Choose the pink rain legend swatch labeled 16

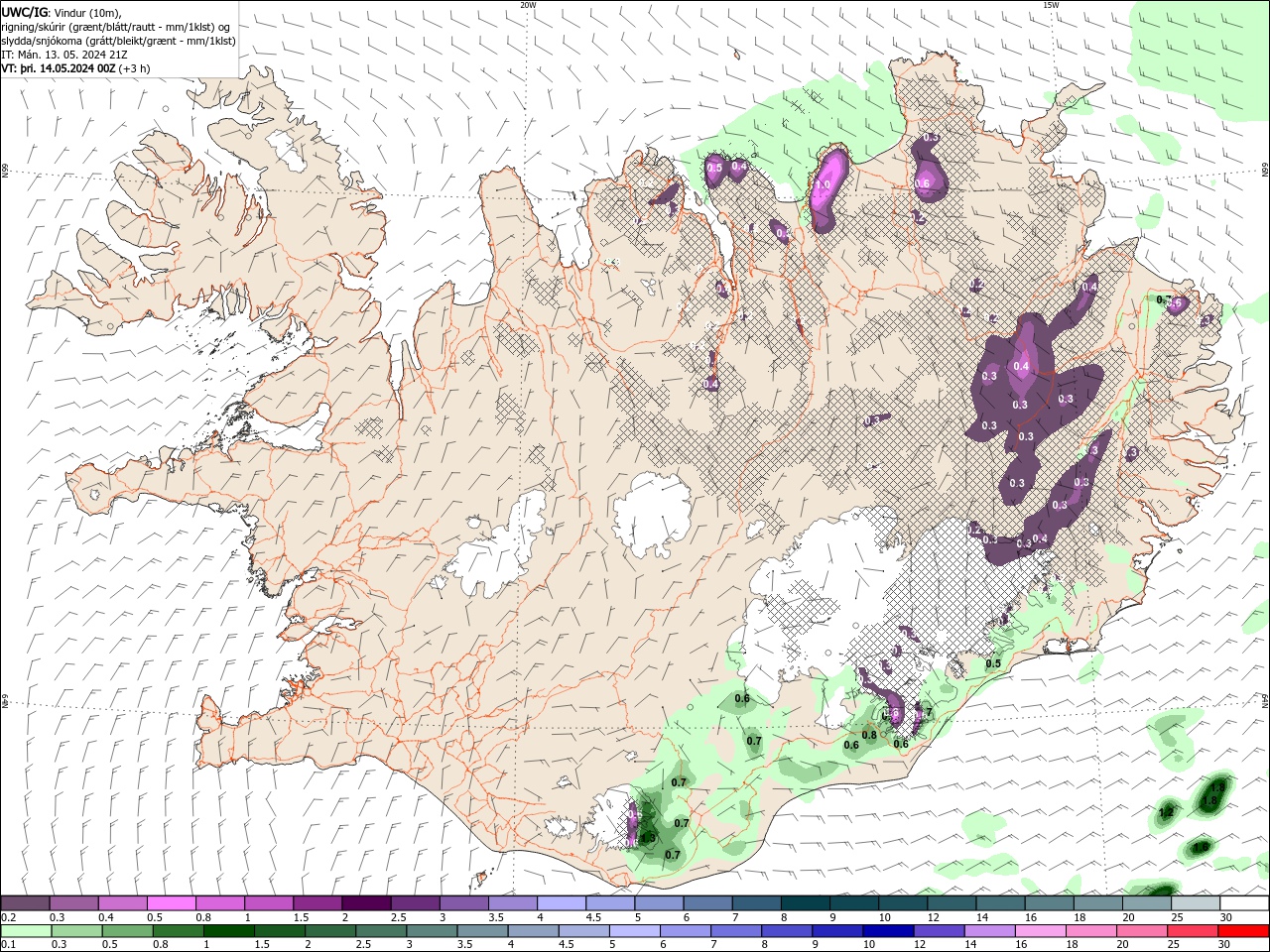coord(1040,931)
